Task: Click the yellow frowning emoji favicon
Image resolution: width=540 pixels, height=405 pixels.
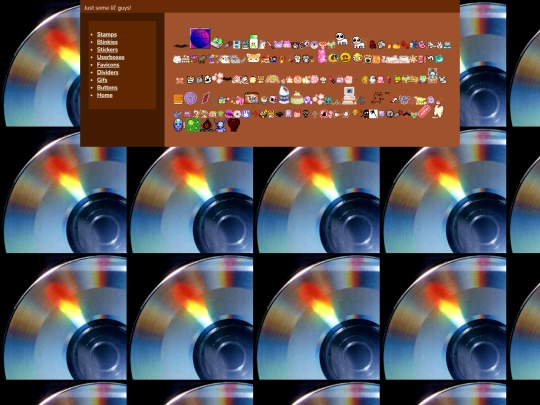Action: point(345,58)
